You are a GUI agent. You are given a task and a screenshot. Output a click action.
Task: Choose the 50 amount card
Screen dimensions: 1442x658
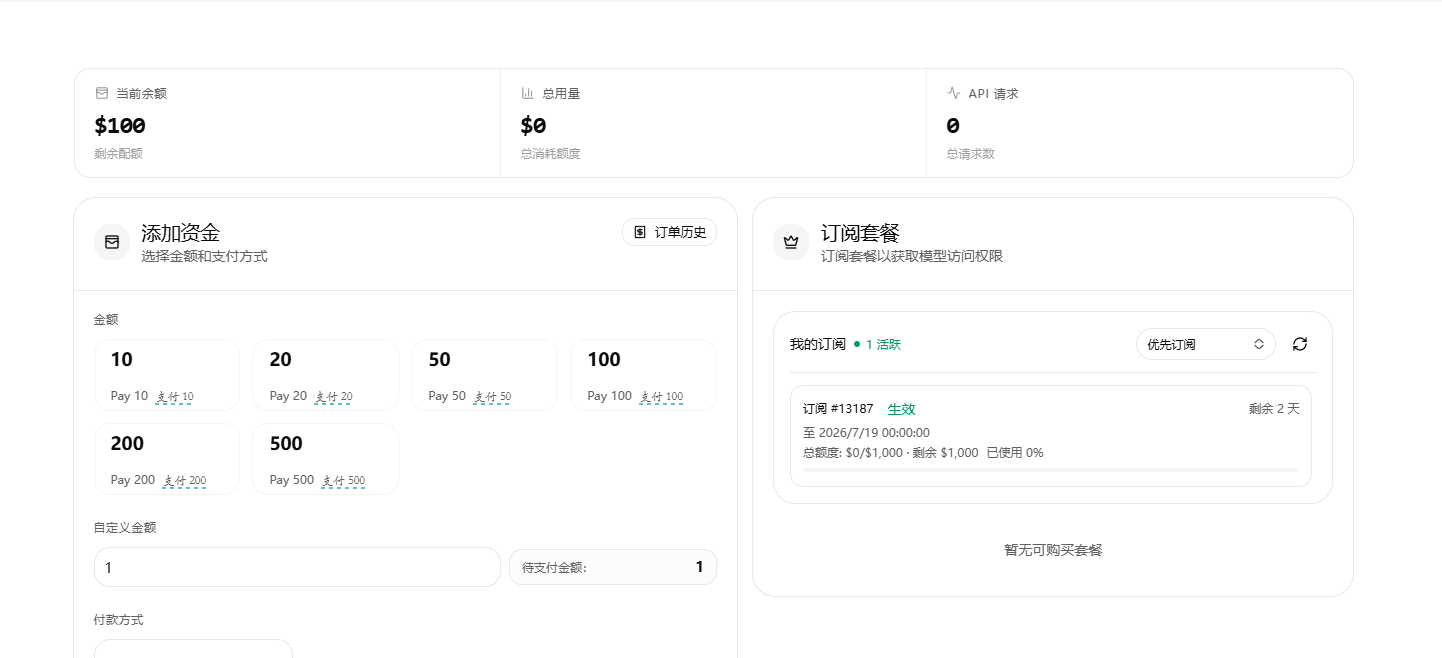[x=484, y=375]
